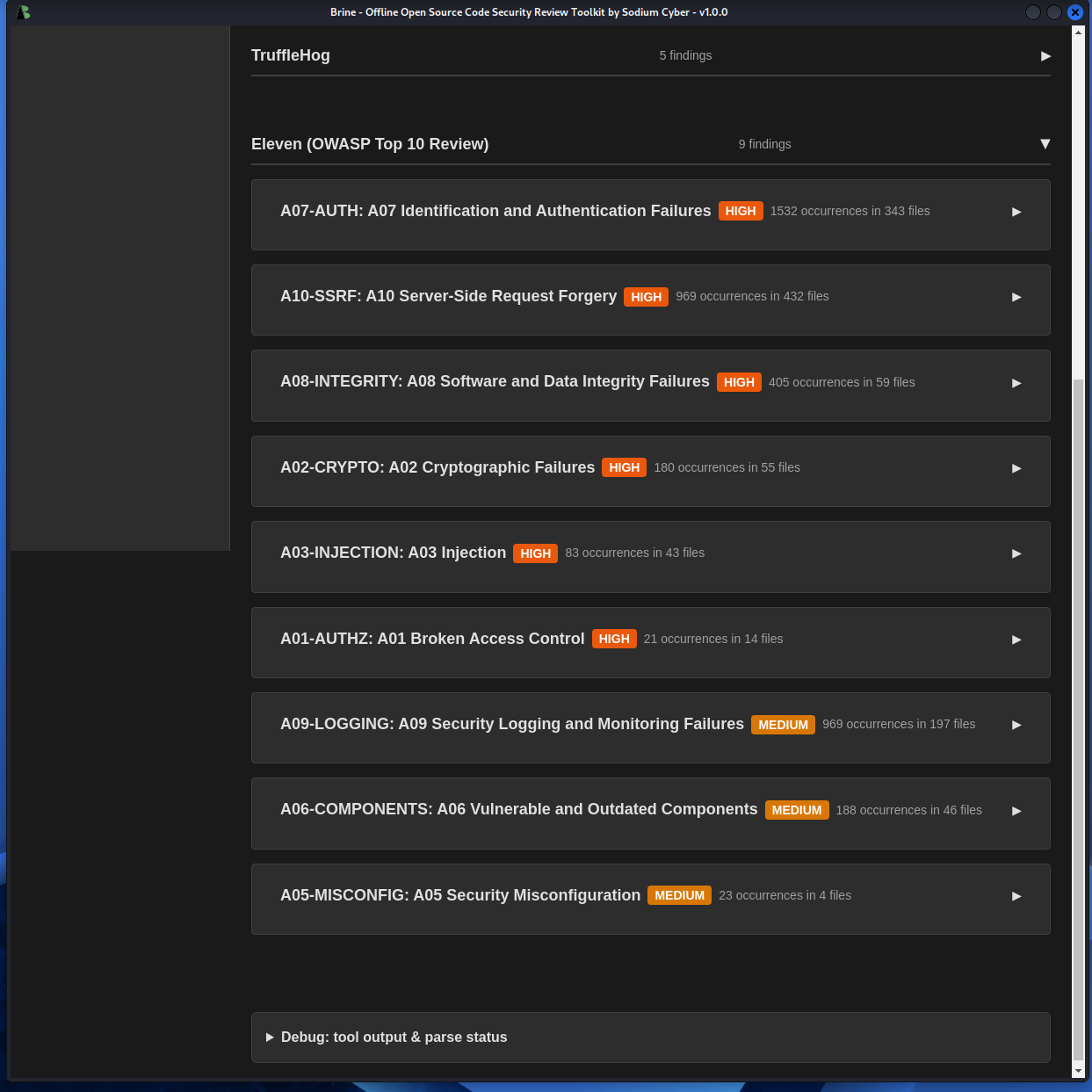Viewport: 1092px width, 1092px height.
Task: Click the vertical scrollbar thumb
Action: pyautogui.click(x=1078, y=720)
